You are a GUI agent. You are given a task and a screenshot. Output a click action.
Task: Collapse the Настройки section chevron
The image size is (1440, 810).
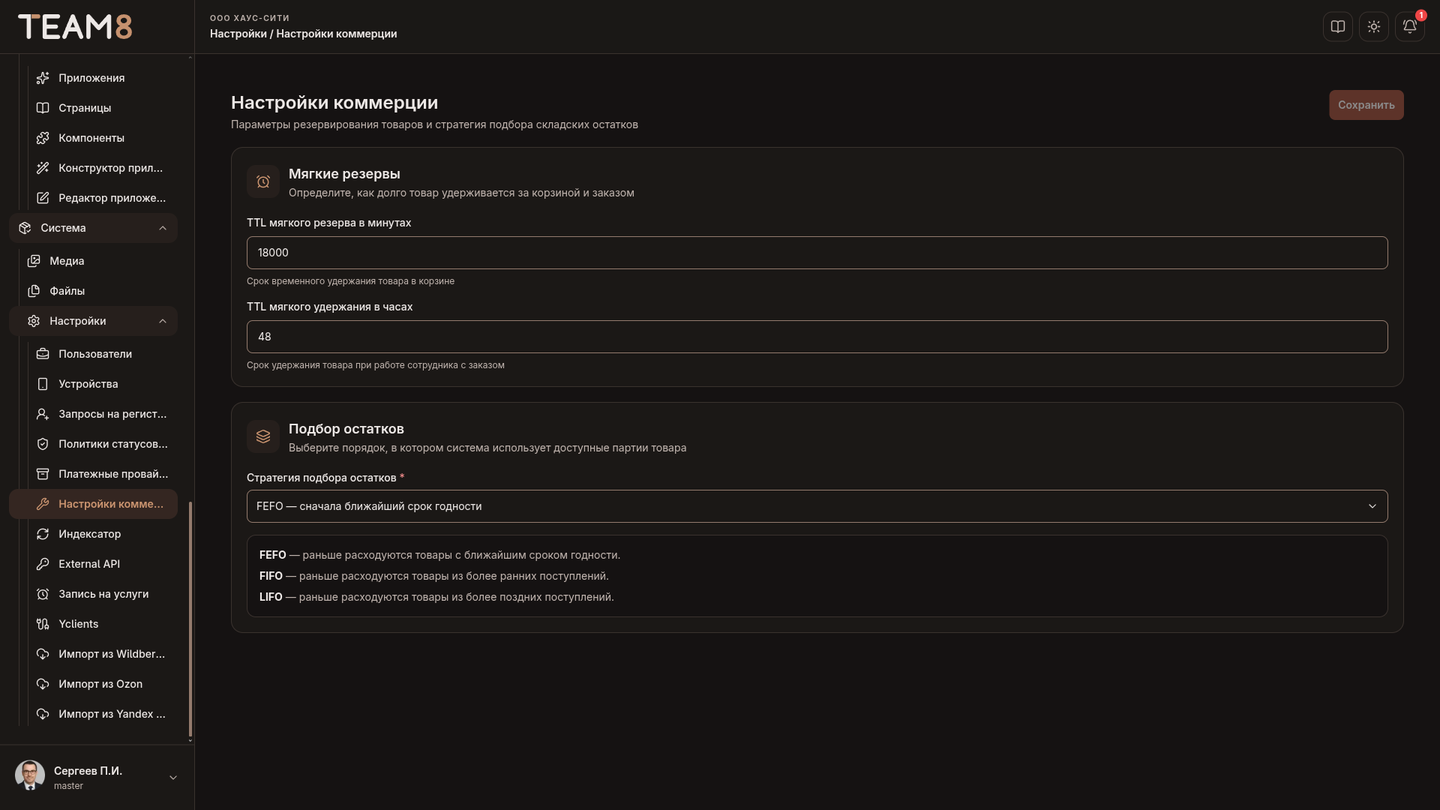pyautogui.click(x=163, y=321)
